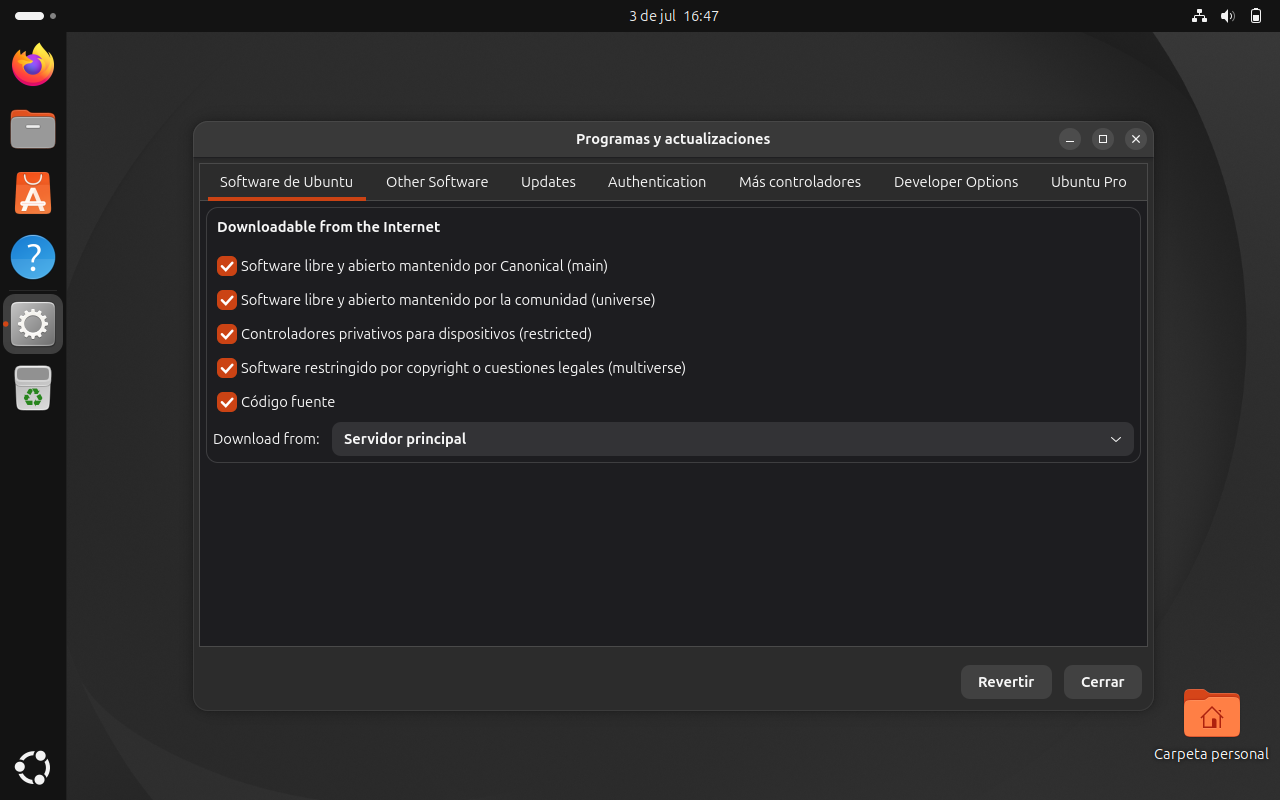
Task: Open the clock showing 3 de jul 16:47
Action: point(674,16)
